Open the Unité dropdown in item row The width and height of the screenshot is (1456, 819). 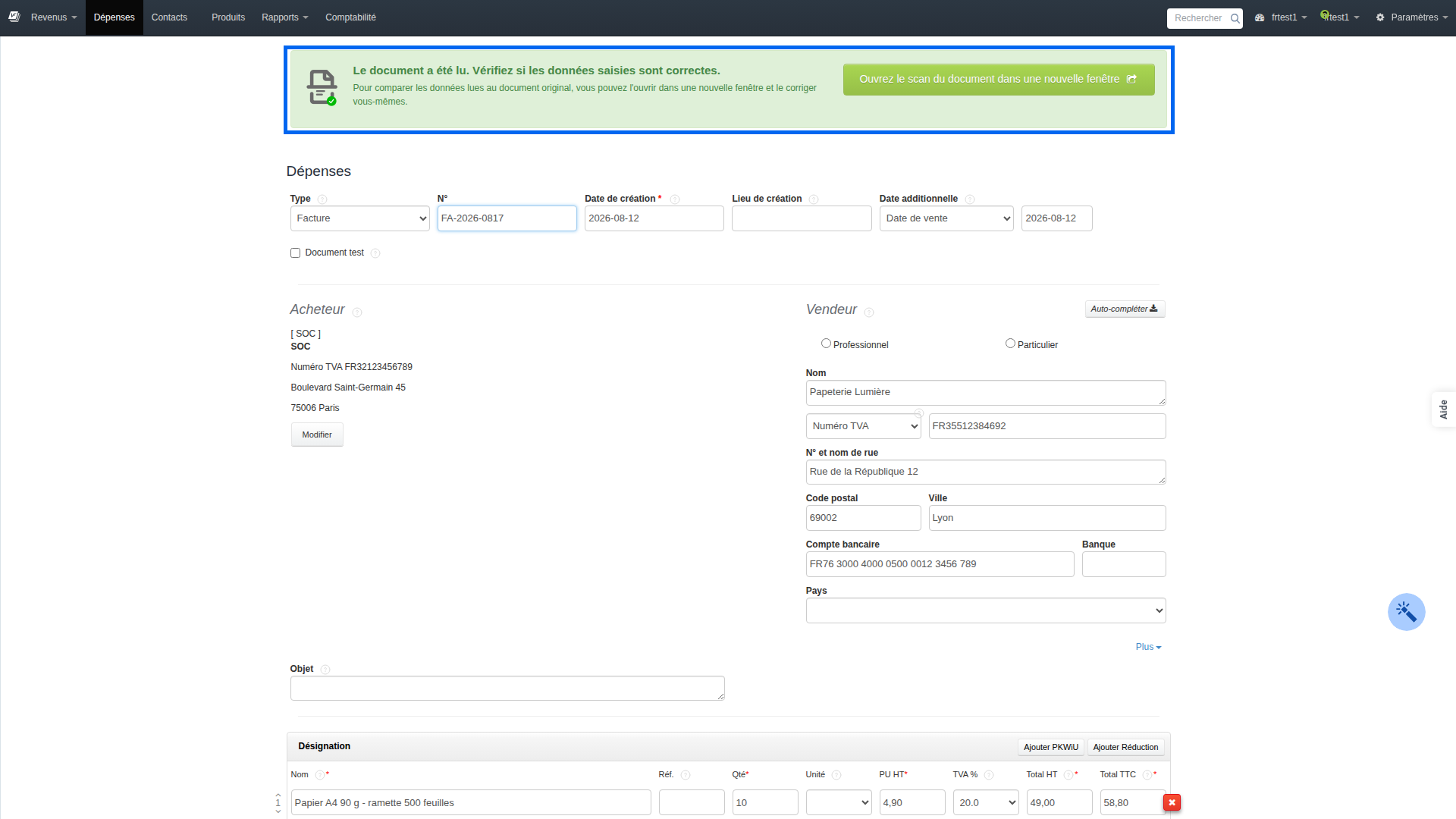tap(838, 802)
